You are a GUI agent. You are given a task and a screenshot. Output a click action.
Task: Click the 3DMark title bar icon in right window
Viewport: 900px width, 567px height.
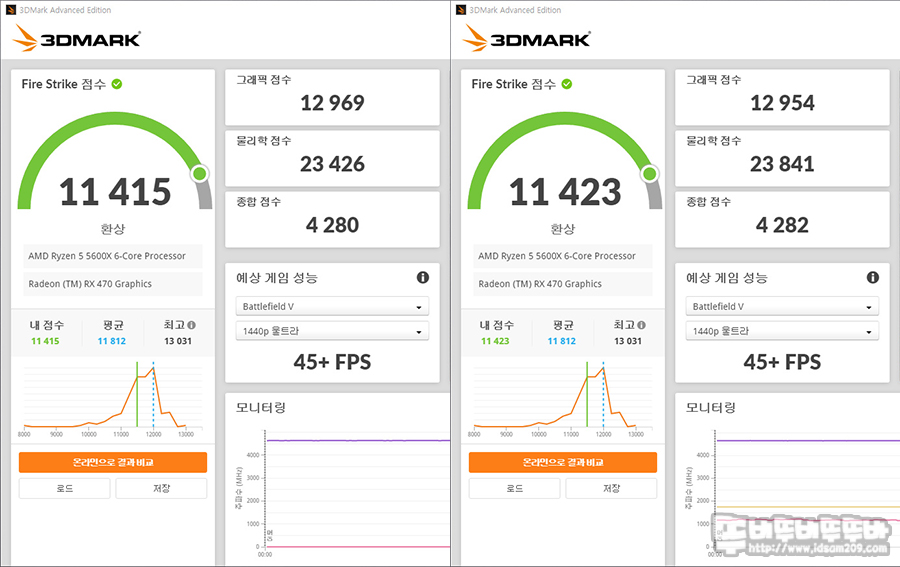click(x=460, y=10)
